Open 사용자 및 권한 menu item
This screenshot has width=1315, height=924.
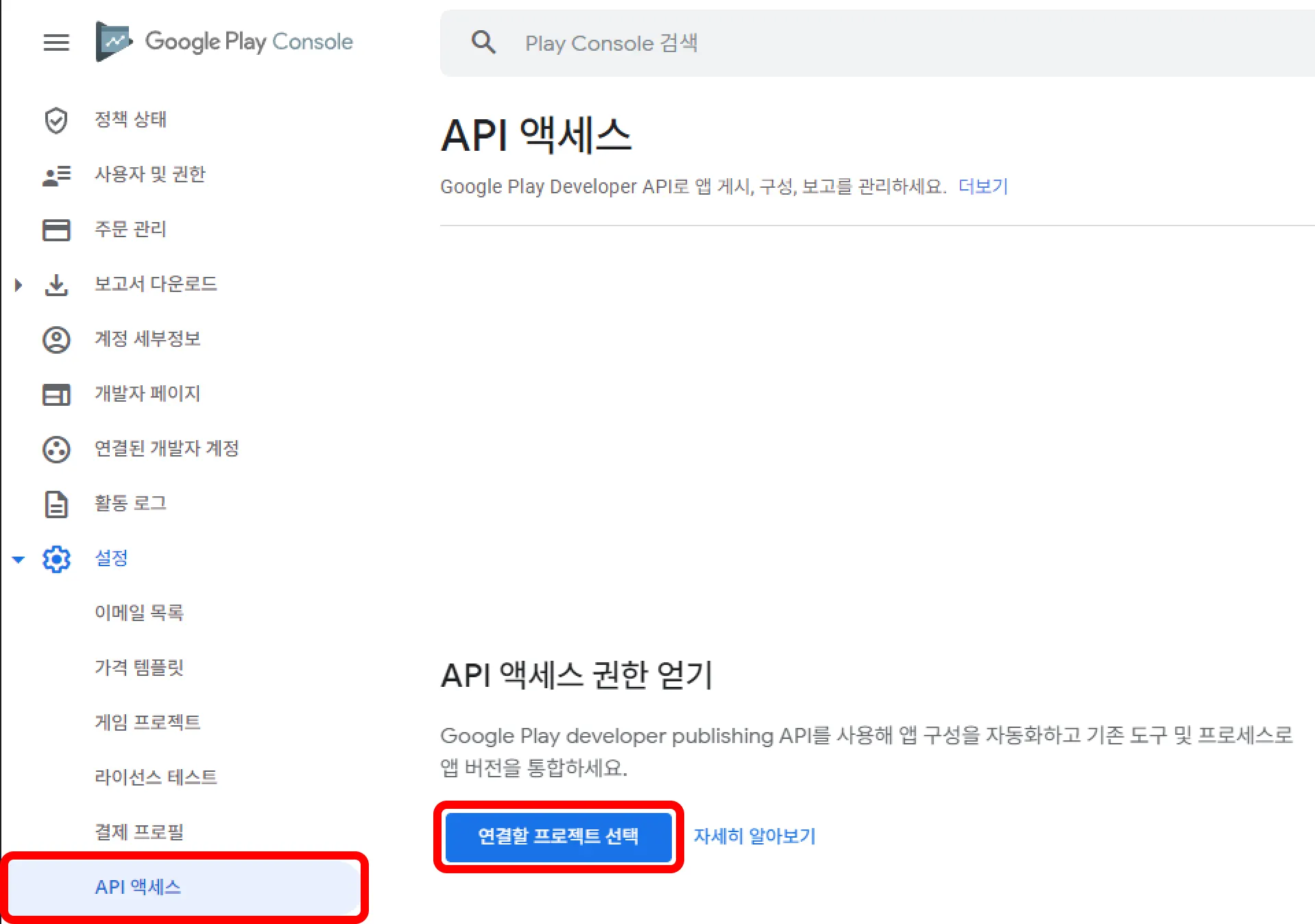coord(150,174)
